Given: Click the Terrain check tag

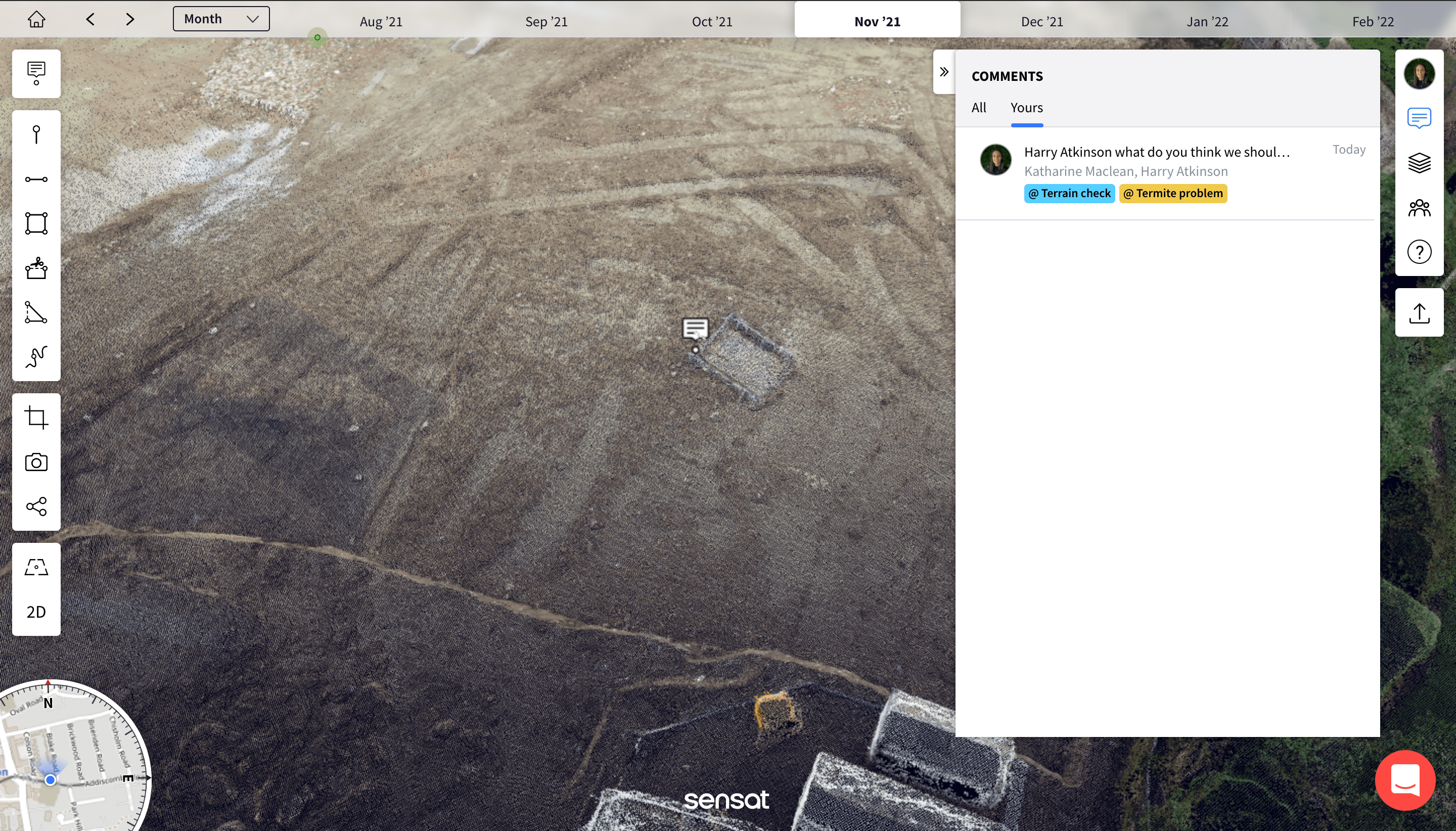Looking at the screenshot, I should click(x=1069, y=194).
